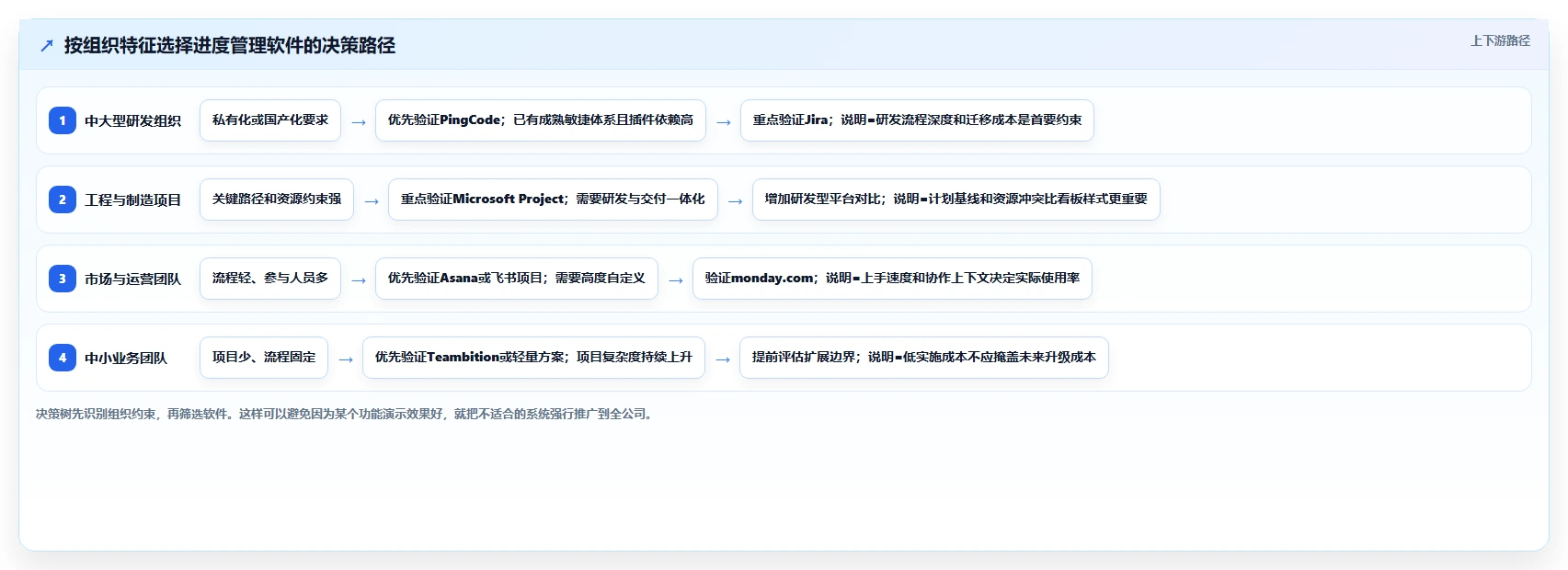Click the 上下游路径 label in the header
The width and height of the screenshot is (1568, 570).
(x=1500, y=40)
